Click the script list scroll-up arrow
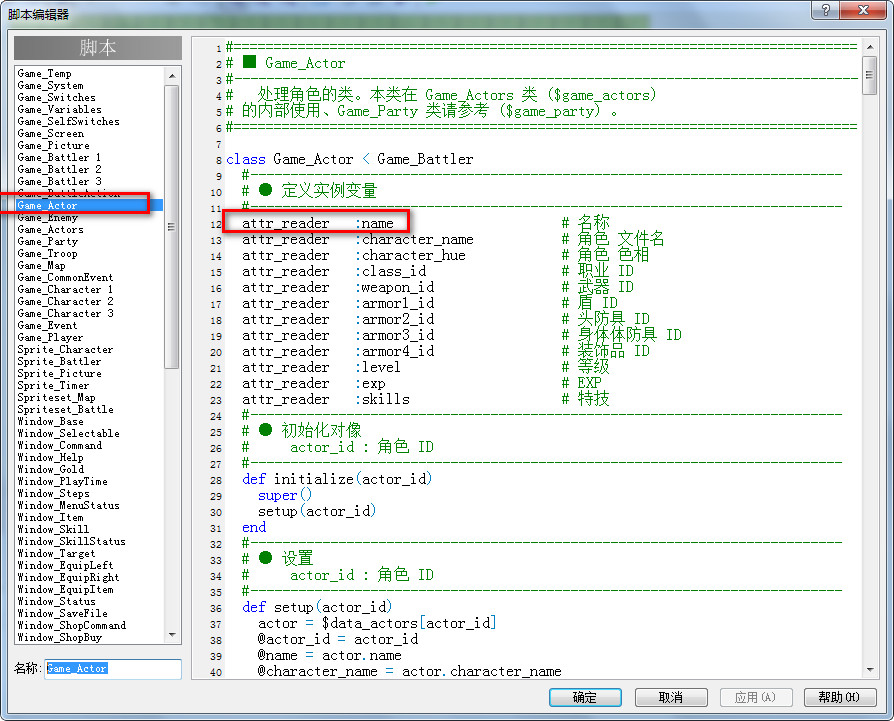The image size is (894, 721). pyautogui.click(x=172, y=75)
